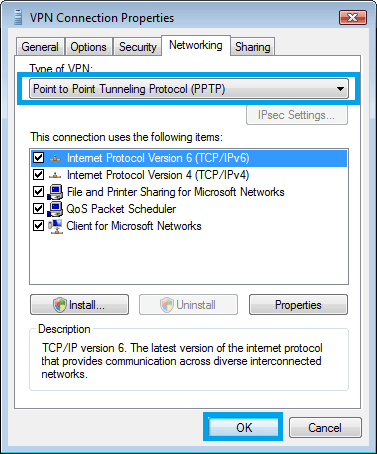Open the Type of VPN dropdown
This screenshot has height=454, width=377.
(x=189, y=89)
